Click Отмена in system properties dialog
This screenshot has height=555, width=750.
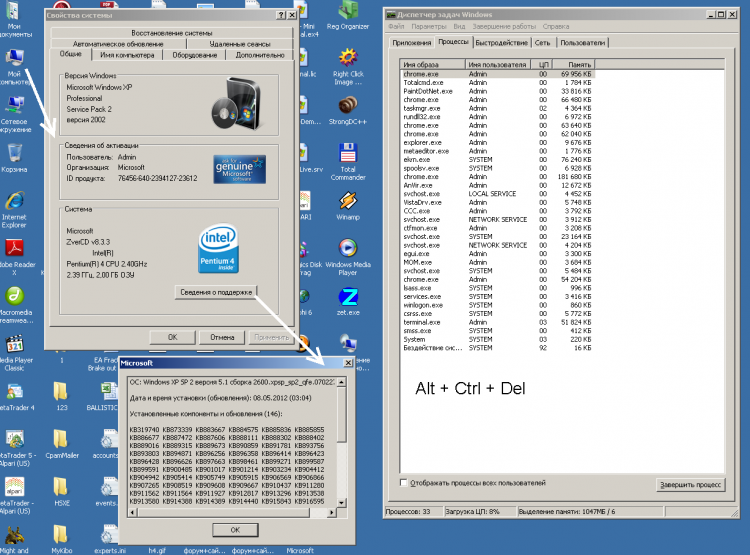(x=222, y=337)
